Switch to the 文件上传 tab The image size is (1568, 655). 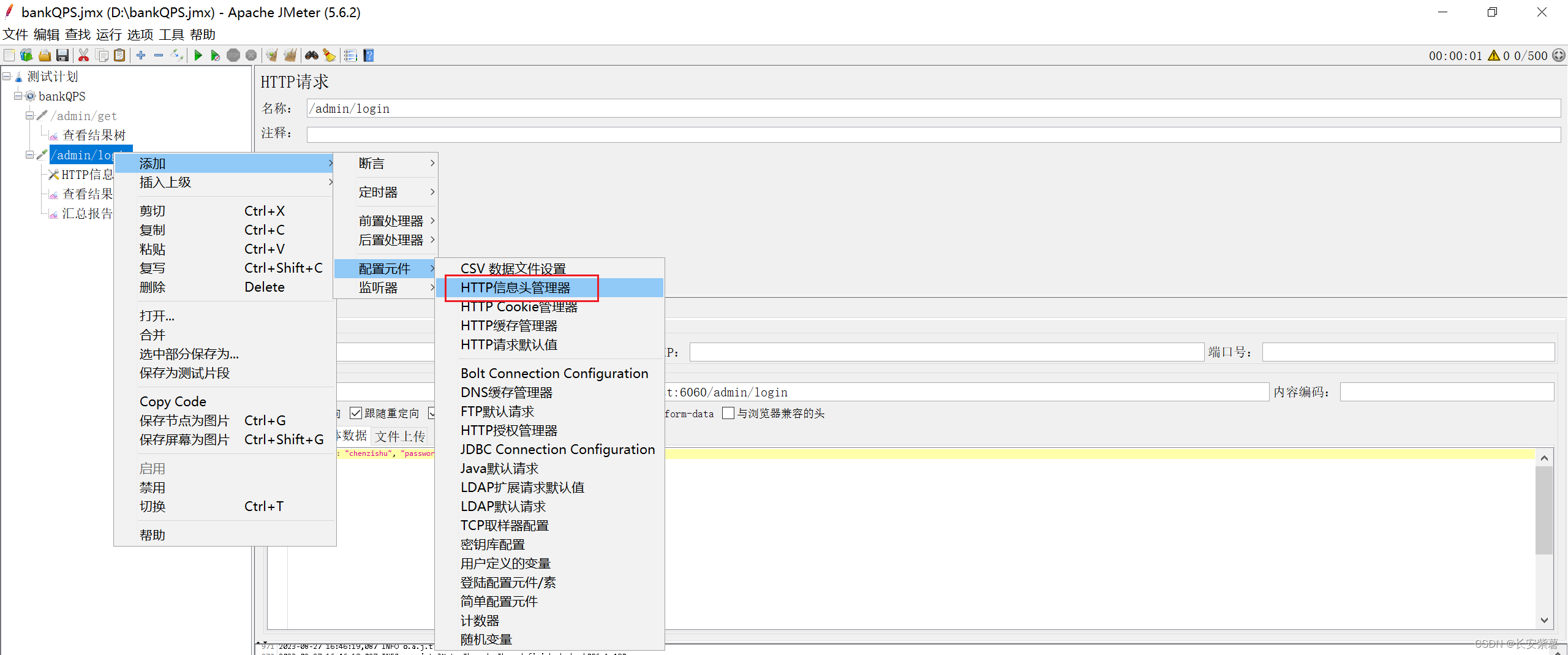[400, 436]
